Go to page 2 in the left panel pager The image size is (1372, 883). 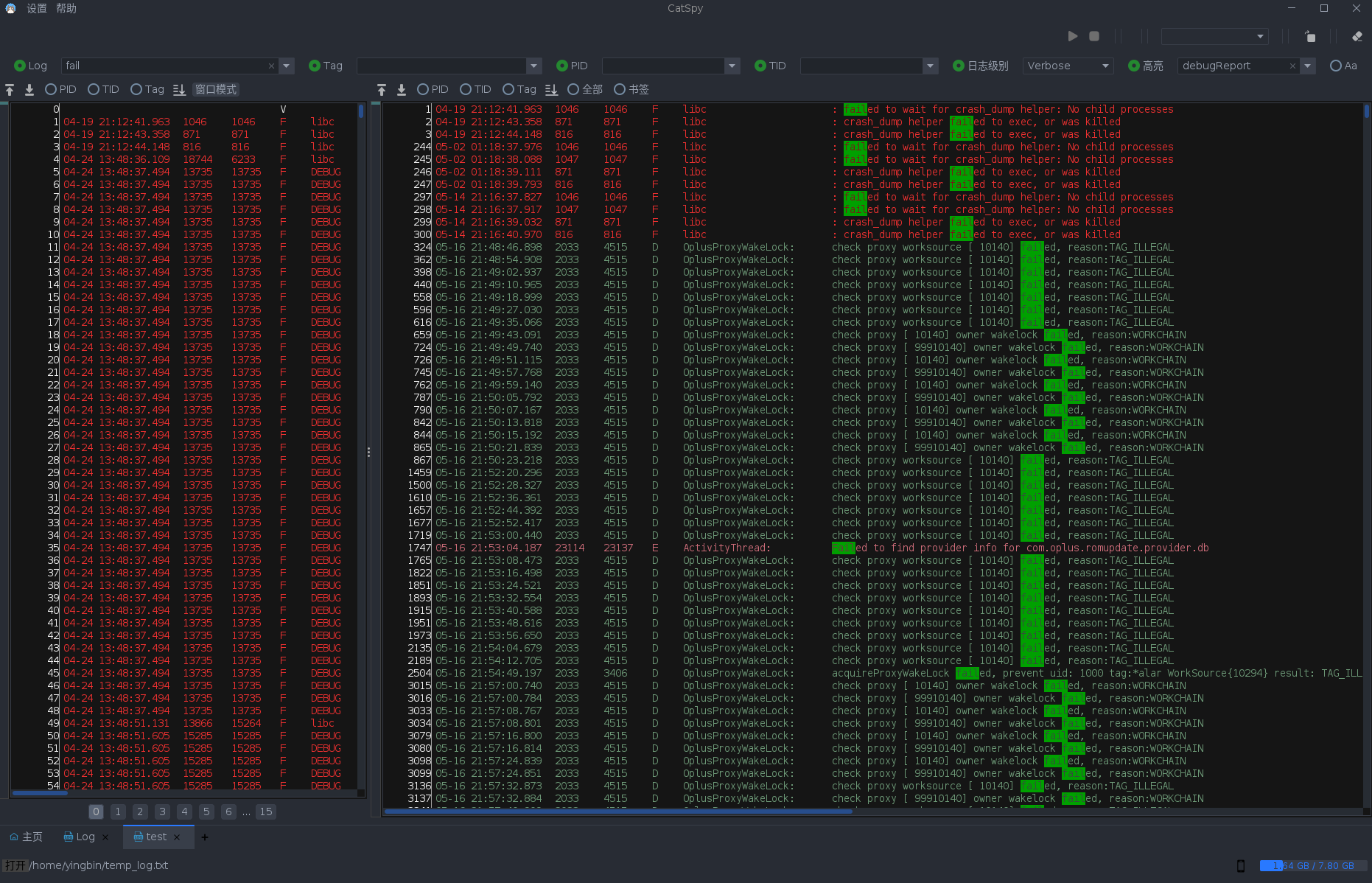click(x=140, y=812)
